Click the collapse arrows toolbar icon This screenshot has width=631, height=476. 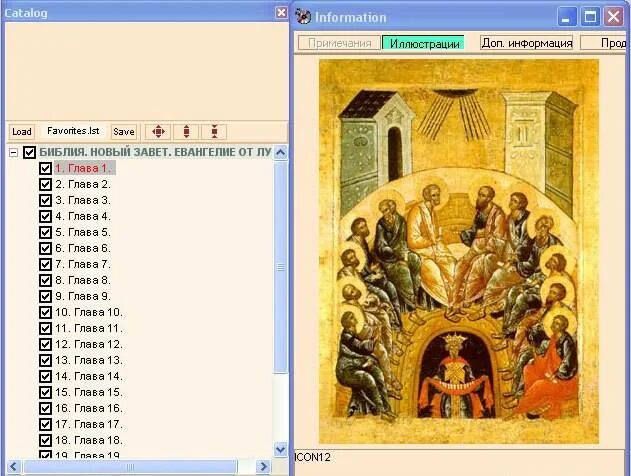tap(214, 132)
